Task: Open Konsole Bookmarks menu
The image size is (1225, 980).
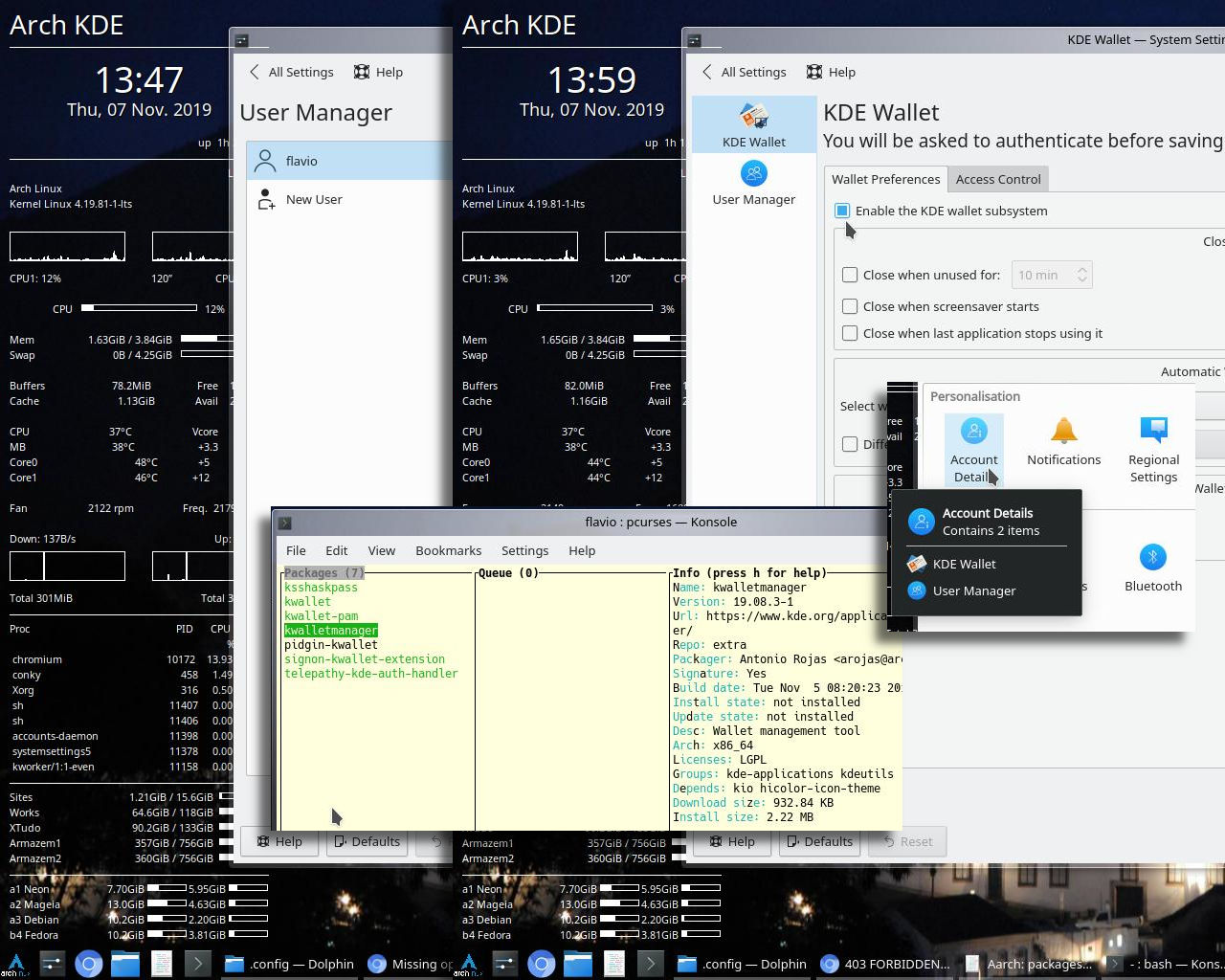Action: (448, 550)
